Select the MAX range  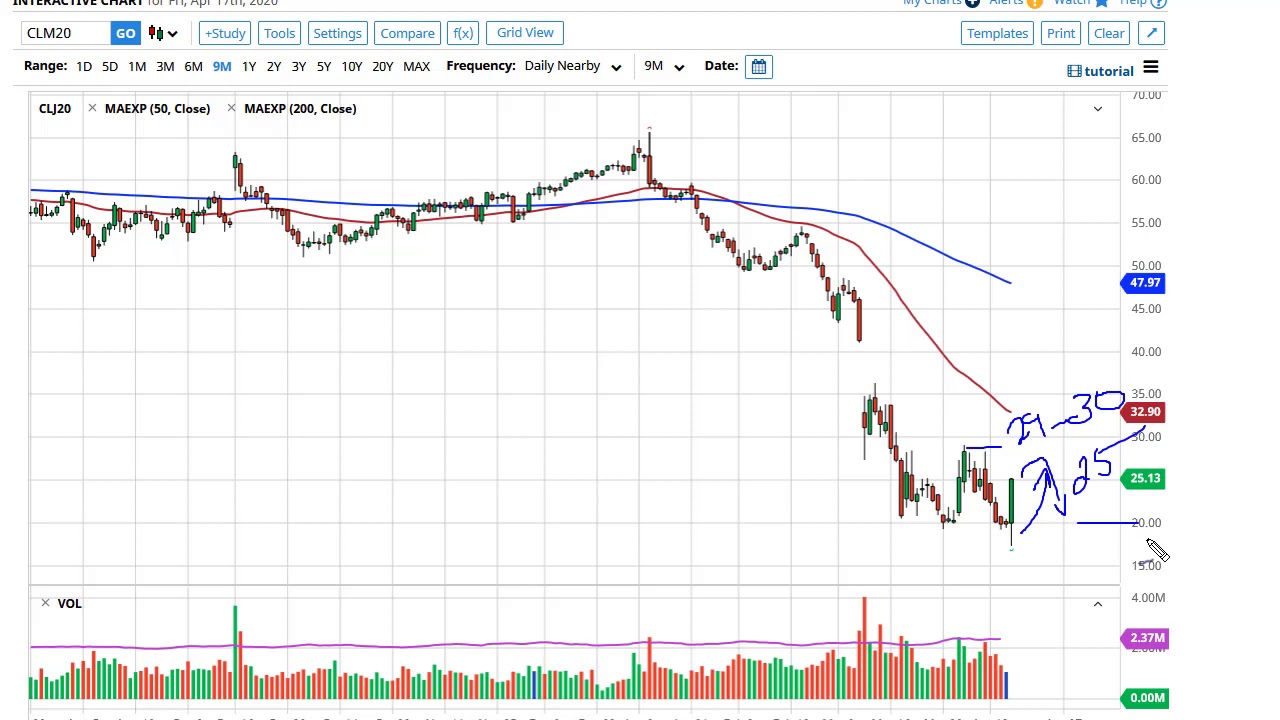point(416,66)
